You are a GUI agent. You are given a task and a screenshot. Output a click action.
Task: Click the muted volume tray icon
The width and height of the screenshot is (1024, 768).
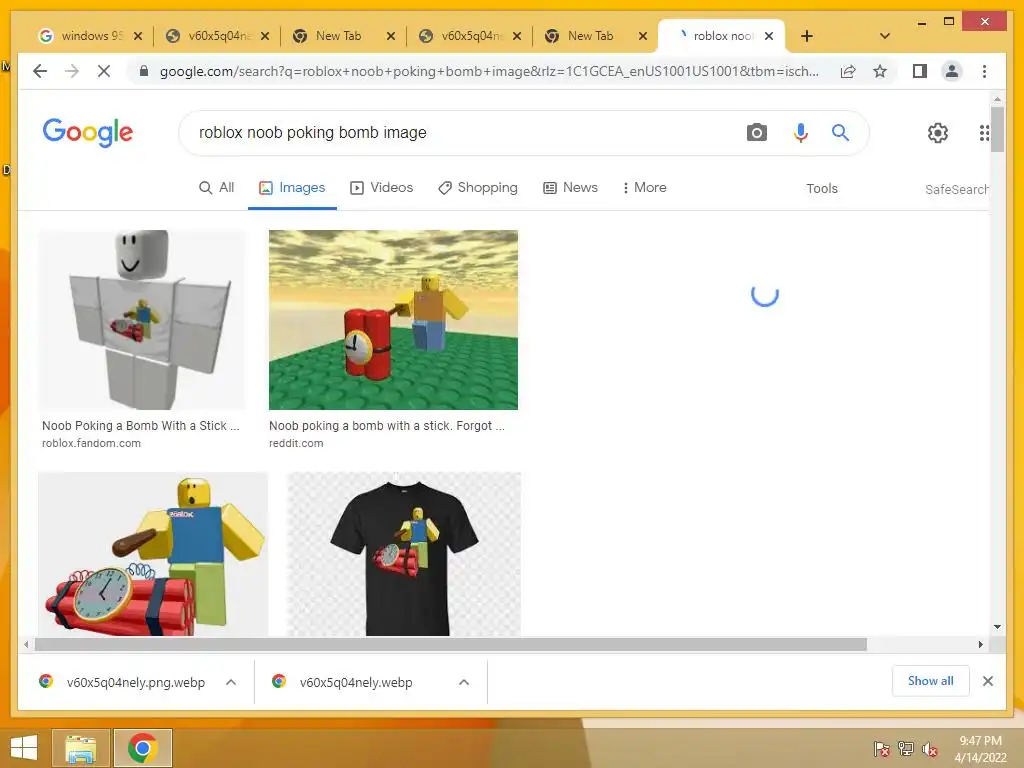point(930,748)
